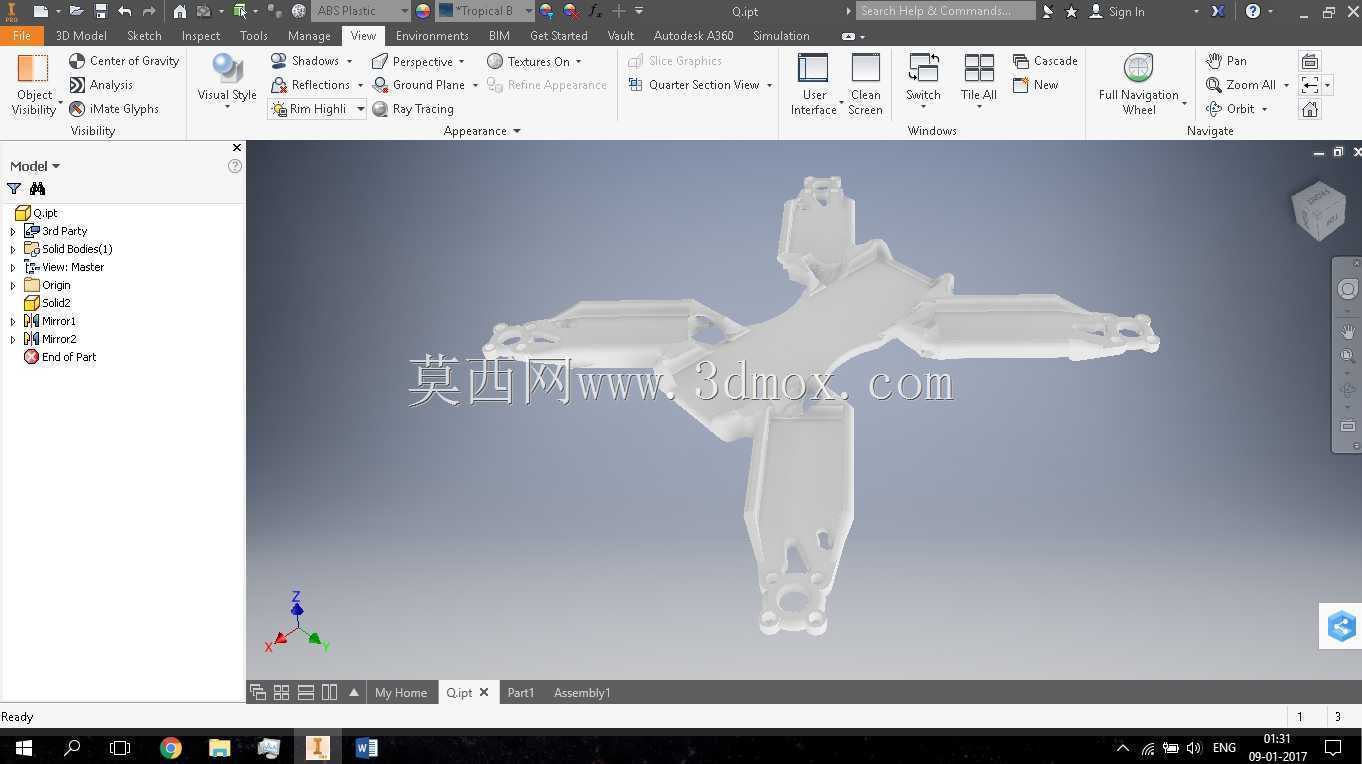Click the Save icon in quick access toolbar
This screenshot has height=764, width=1362.
100,11
